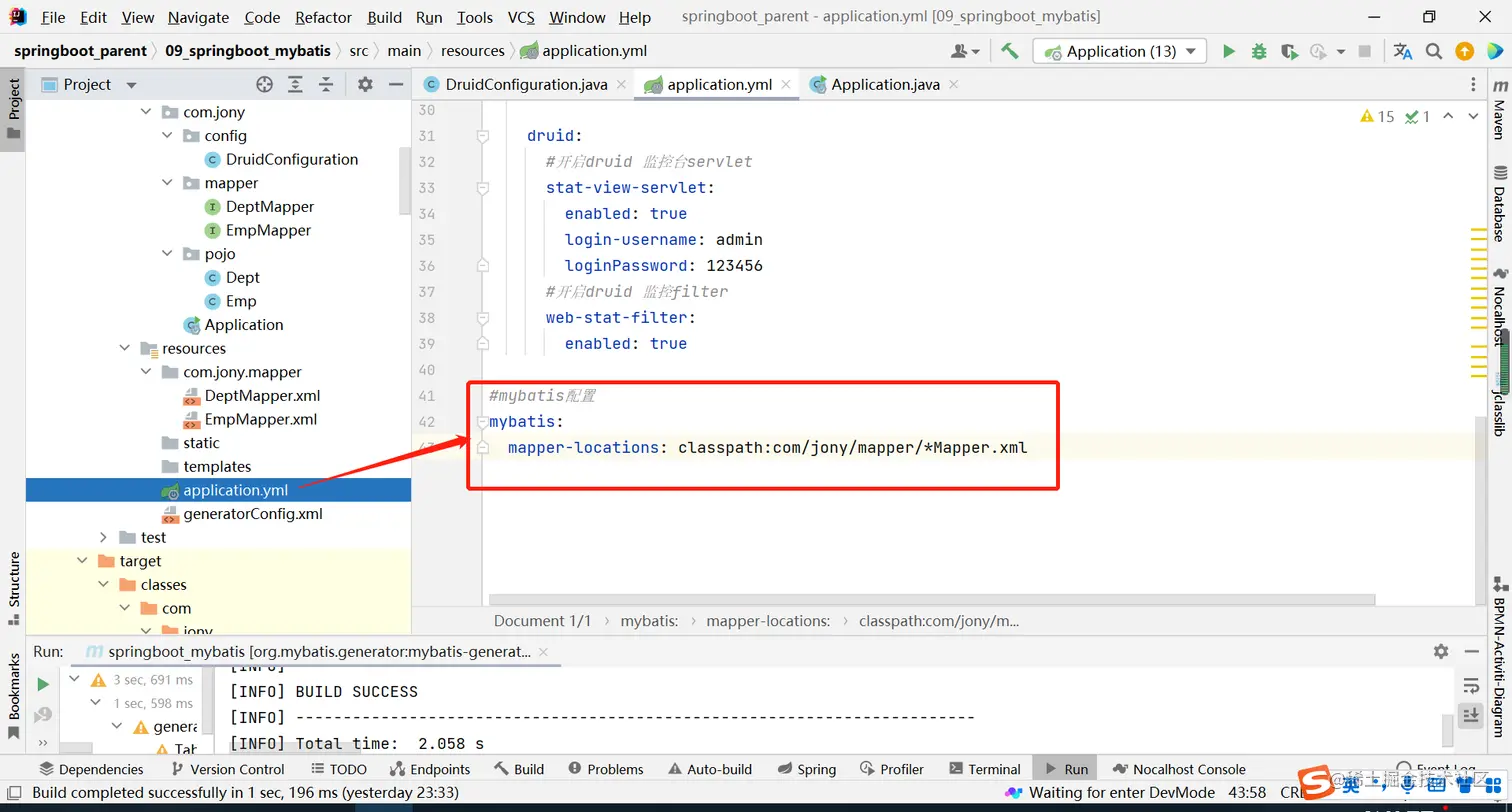Collapse the resources folder node
Image resolution: width=1512 pixels, height=812 pixels.
pyautogui.click(x=125, y=348)
